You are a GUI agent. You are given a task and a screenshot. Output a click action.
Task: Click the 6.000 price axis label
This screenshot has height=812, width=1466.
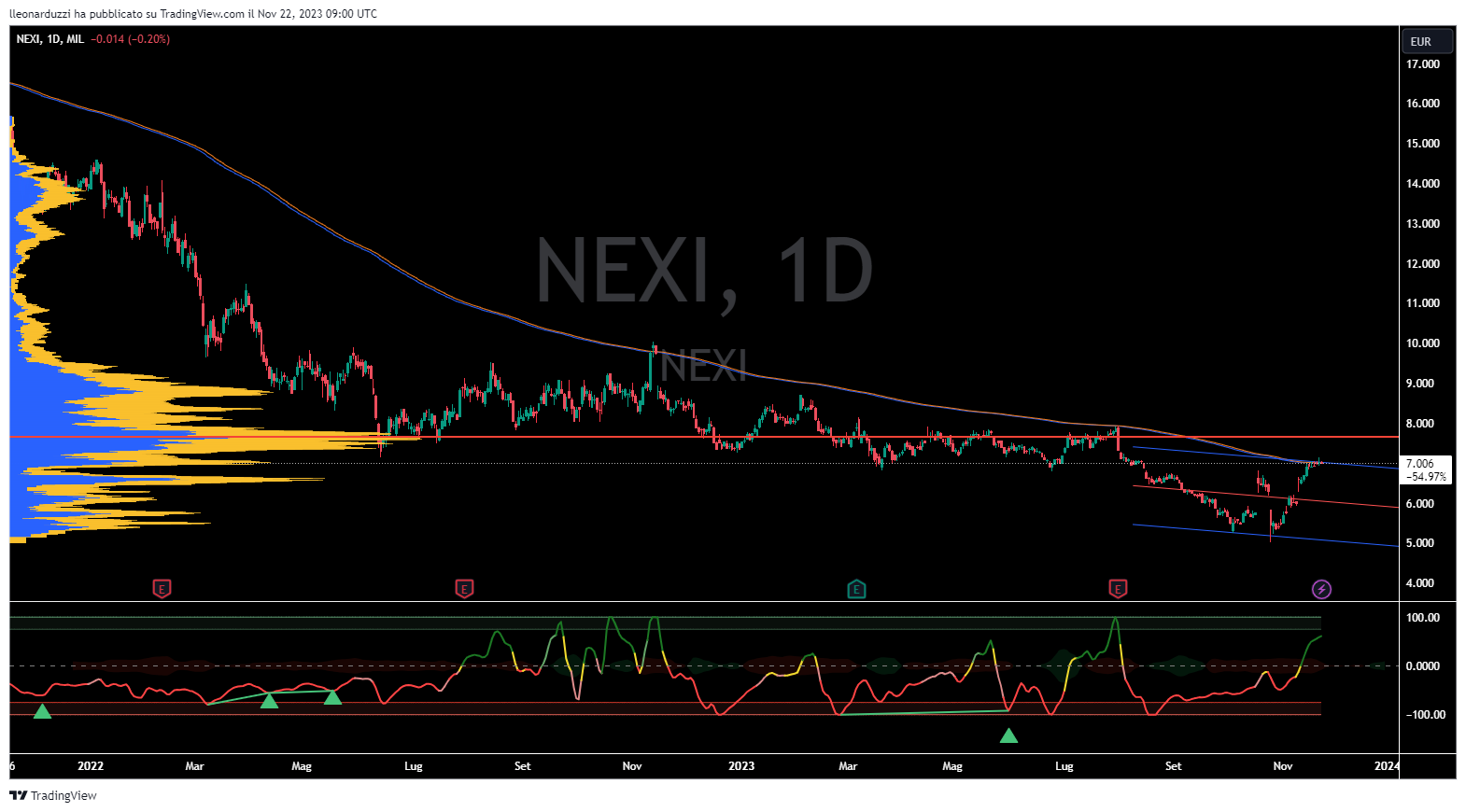point(1420,504)
